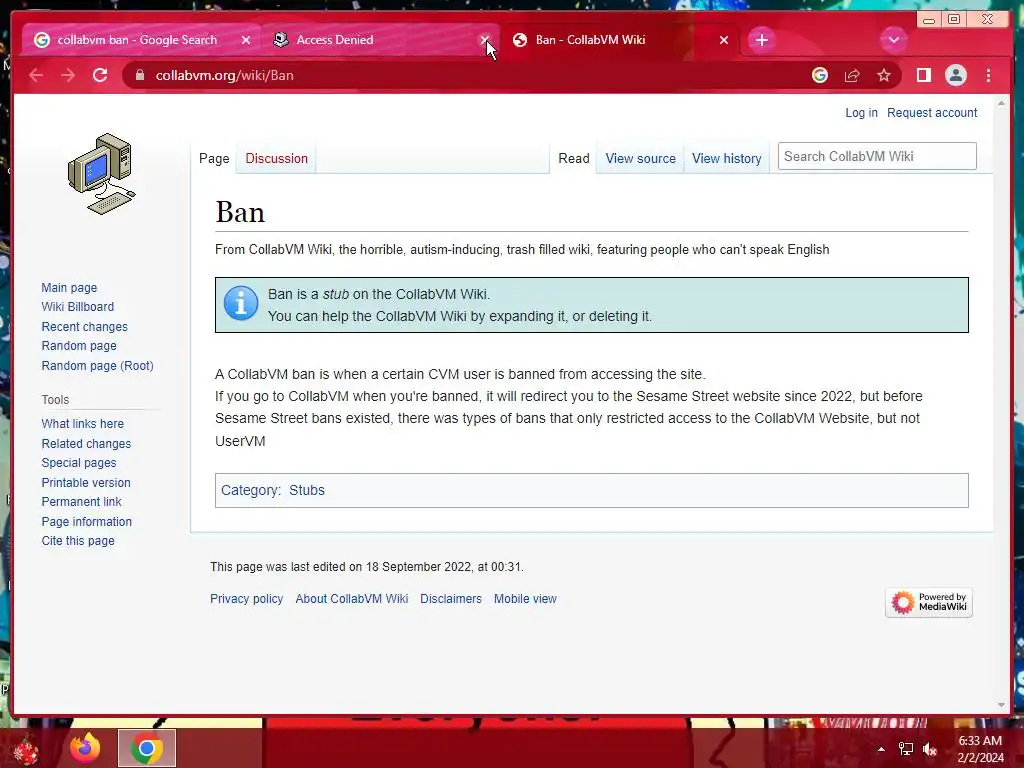The image size is (1024, 768).
Task: Open the Chrome profile avatar
Action: (x=955, y=75)
